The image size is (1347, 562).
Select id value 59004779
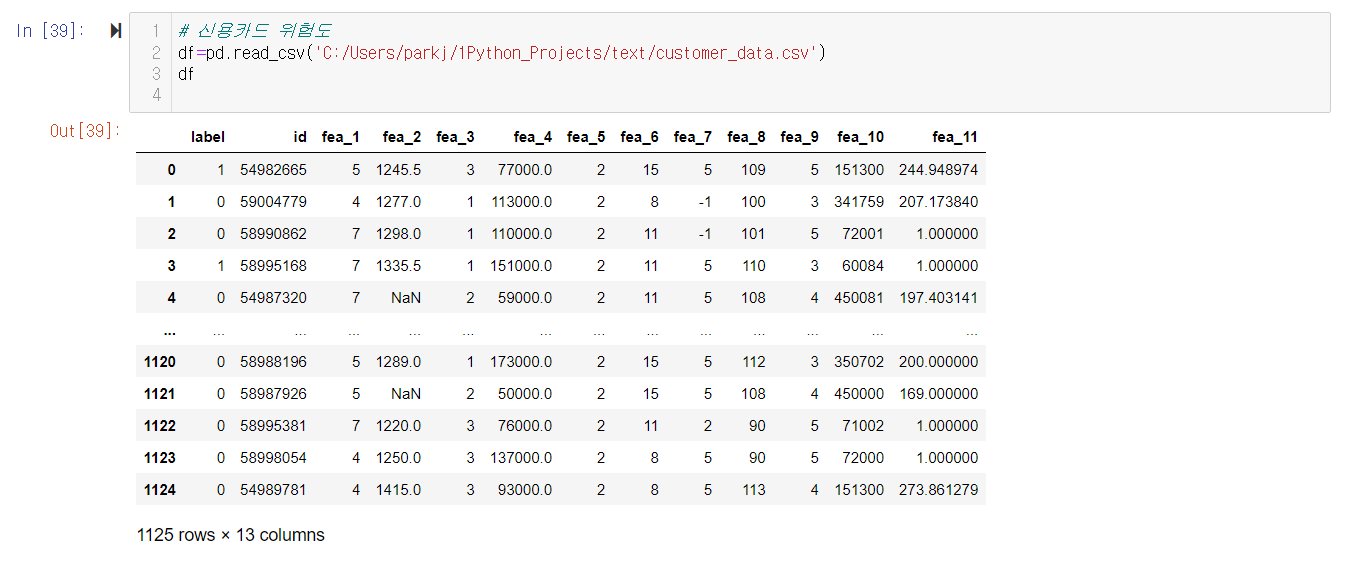[x=274, y=202]
